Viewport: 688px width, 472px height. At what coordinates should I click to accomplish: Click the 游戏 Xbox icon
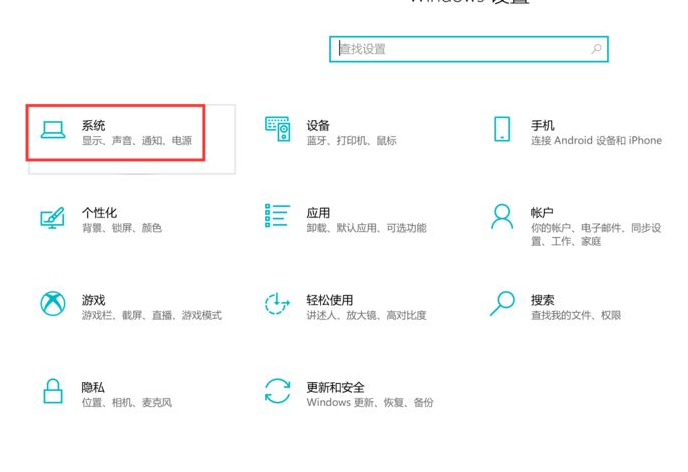53,304
